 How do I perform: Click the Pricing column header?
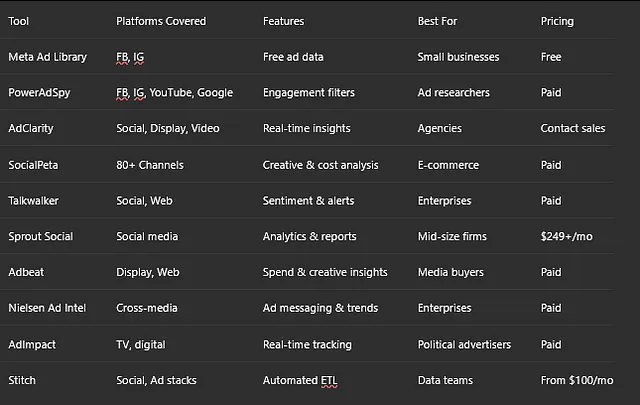point(557,21)
